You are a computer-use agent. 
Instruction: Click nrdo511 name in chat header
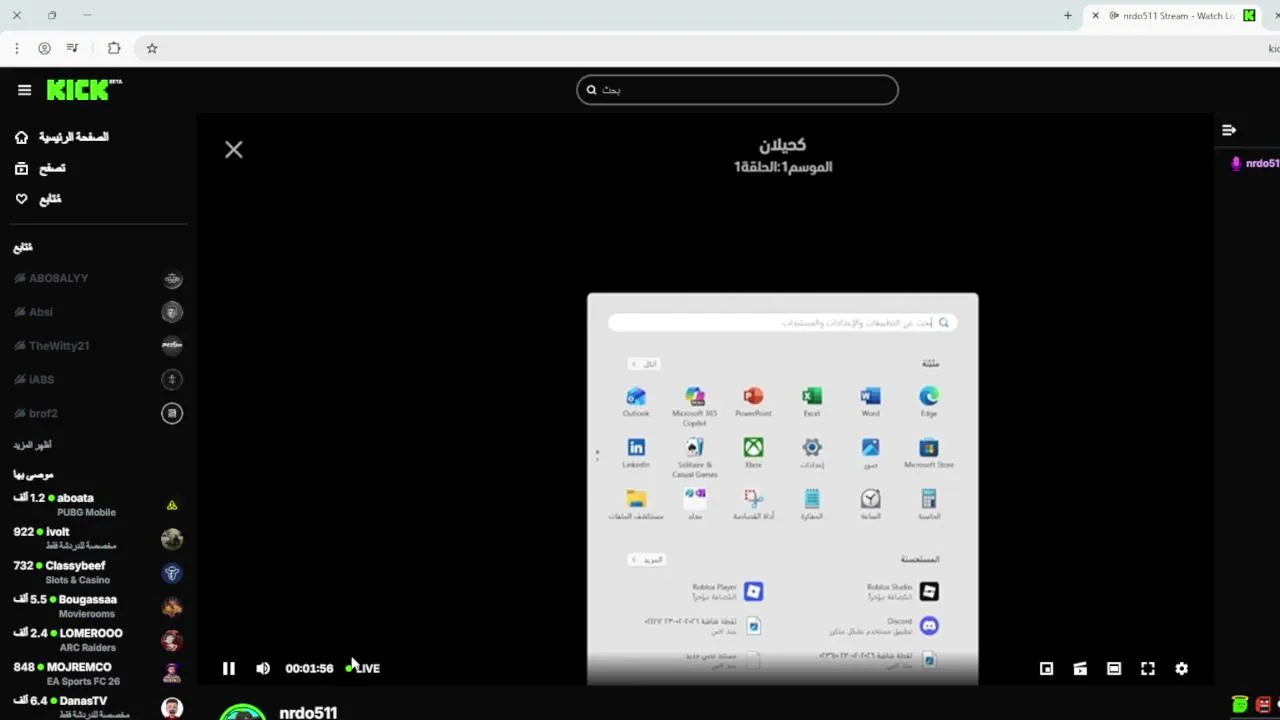1262,163
